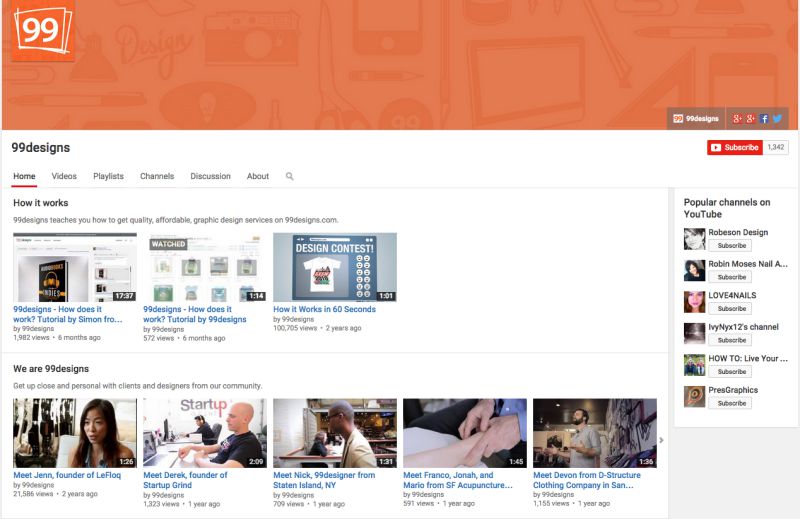Play the watched 1:14 tutorial thumbnail
The width and height of the screenshot is (800, 519).
205,267
